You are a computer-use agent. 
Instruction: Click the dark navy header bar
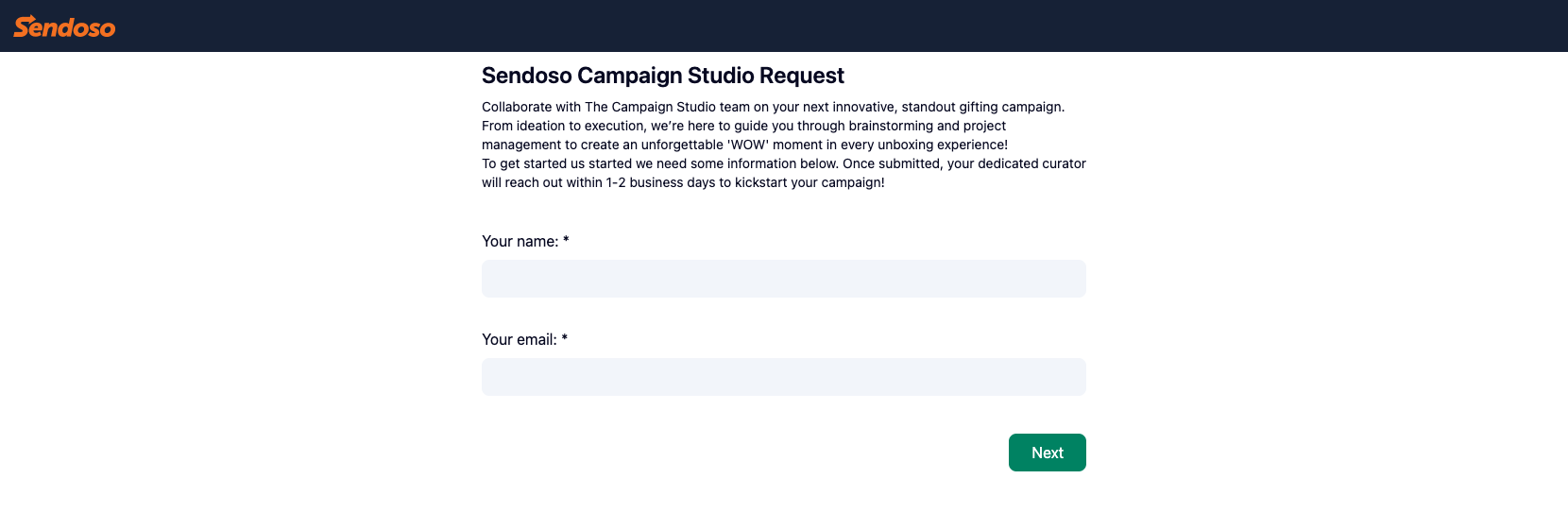click(784, 26)
